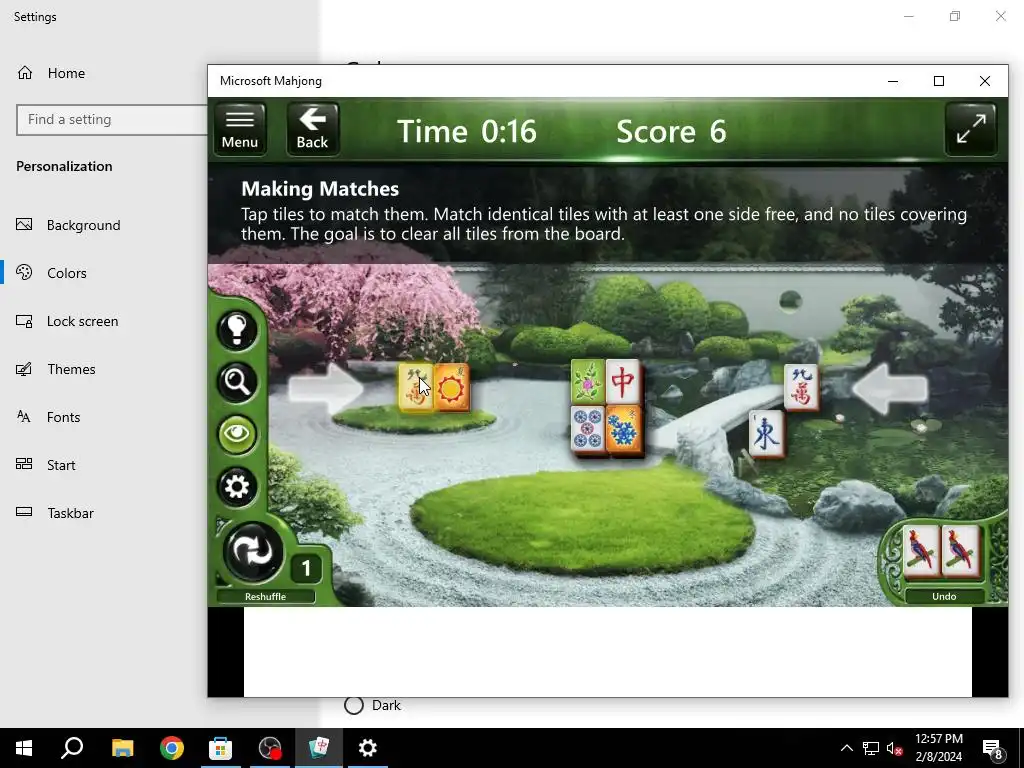Click the left navigation arrow on board
This screenshot has height=768, width=1024.
(325, 389)
